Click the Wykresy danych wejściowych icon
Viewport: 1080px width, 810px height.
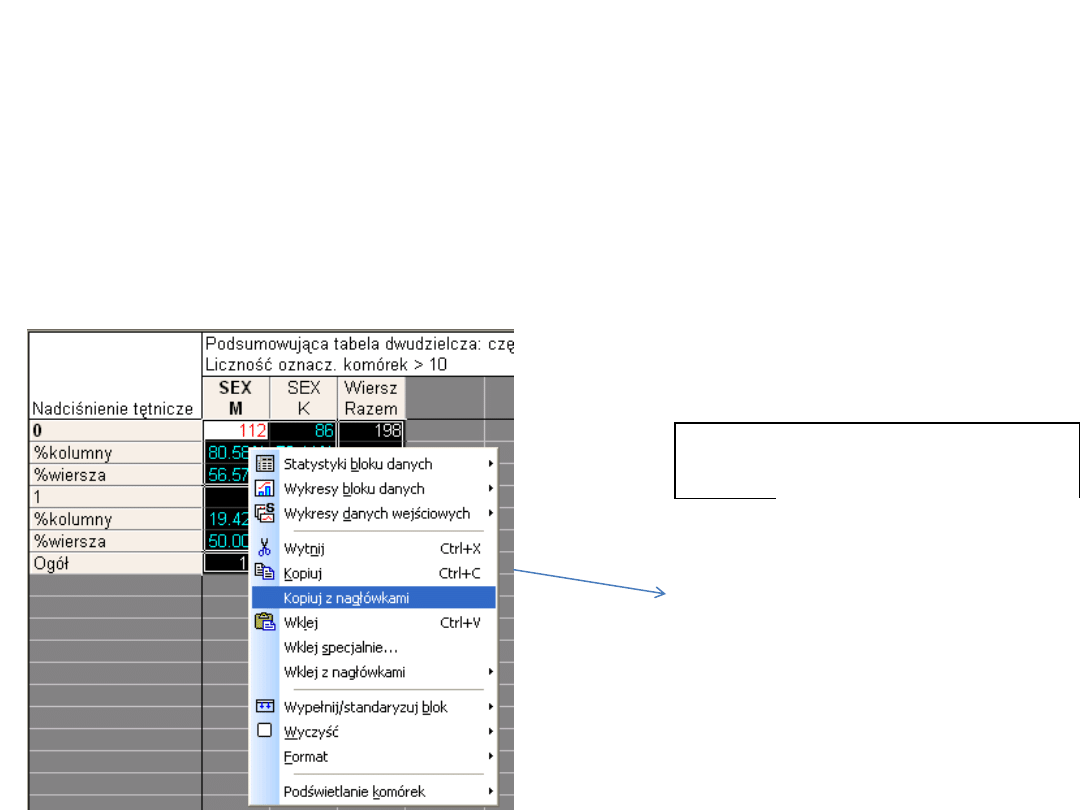(x=265, y=513)
